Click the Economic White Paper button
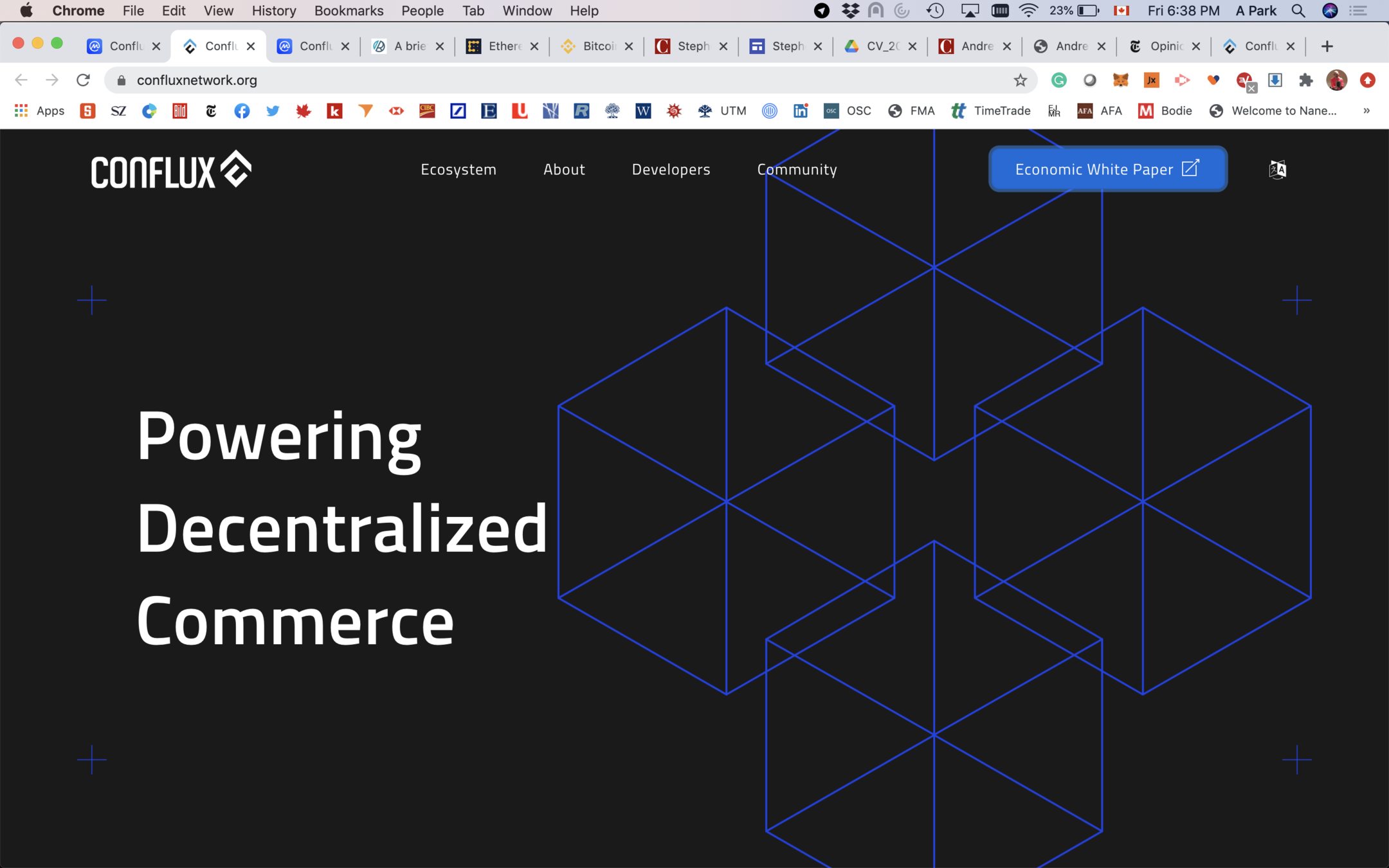Image resolution: width=1389 pixels, height=868 pixels. [1107, 169]
